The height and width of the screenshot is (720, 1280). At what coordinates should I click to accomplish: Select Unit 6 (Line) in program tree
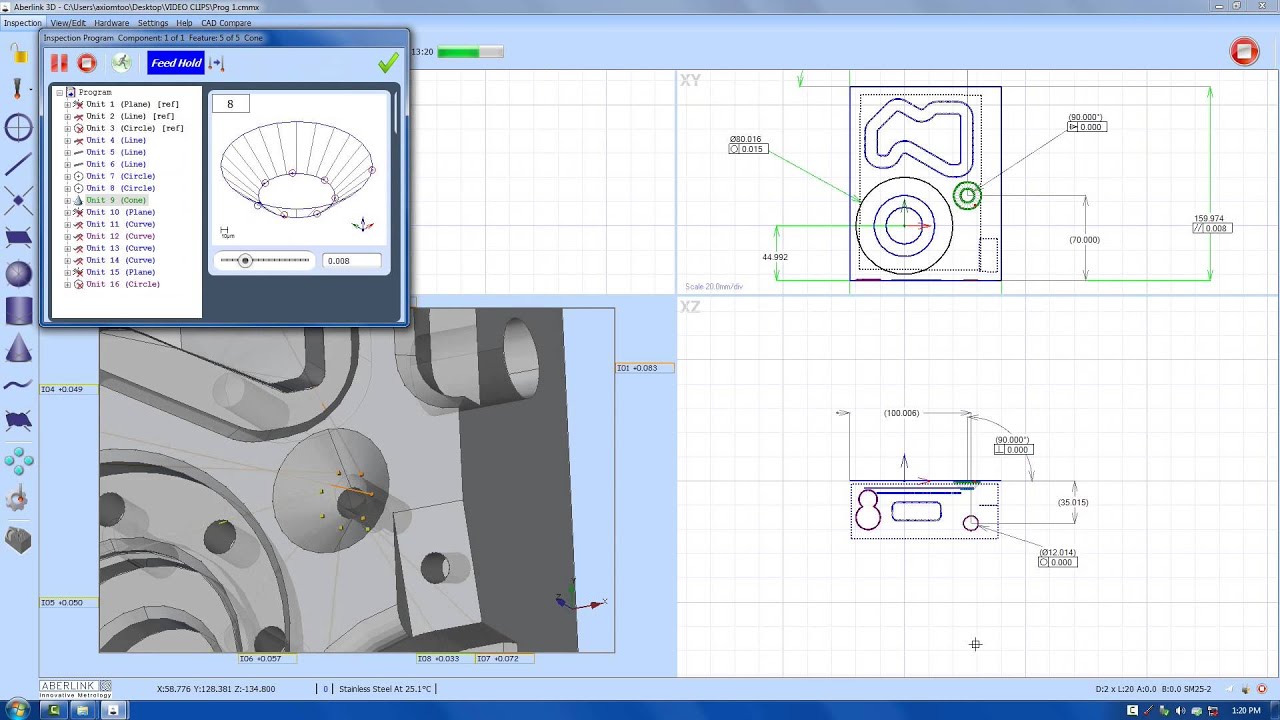pyautogui.click(x=116, y=164)
